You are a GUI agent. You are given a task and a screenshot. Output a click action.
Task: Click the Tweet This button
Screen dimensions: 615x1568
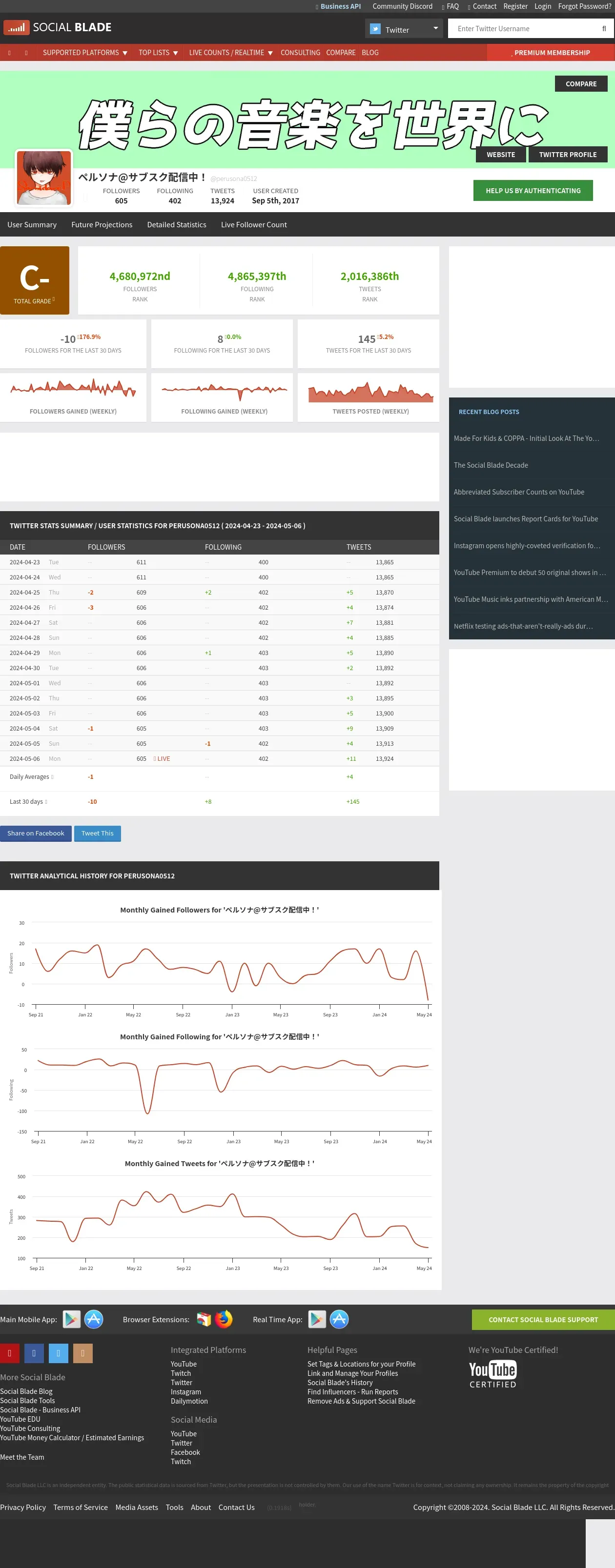(x=98, y=833)
